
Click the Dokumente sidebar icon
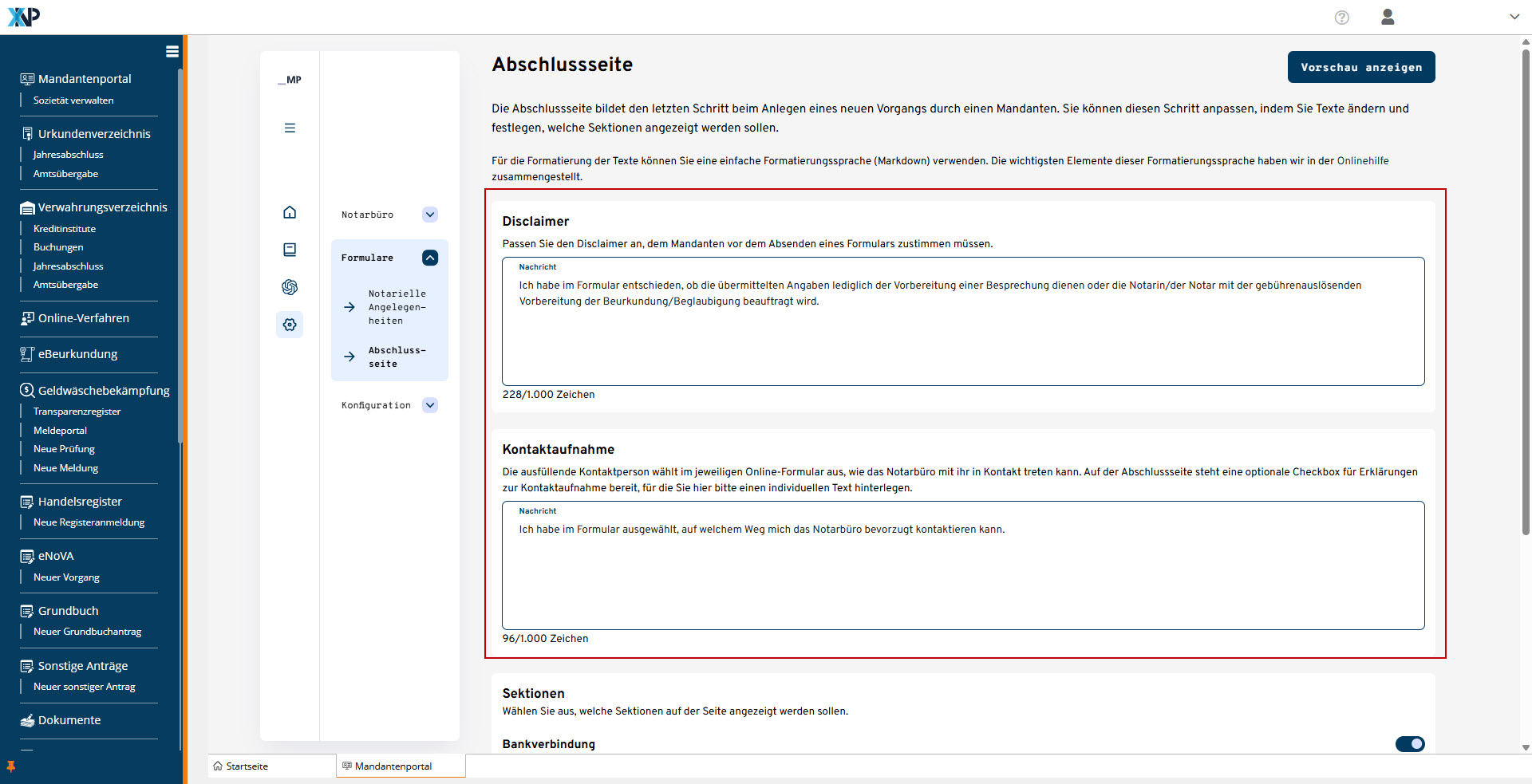(x=27, y=720)
